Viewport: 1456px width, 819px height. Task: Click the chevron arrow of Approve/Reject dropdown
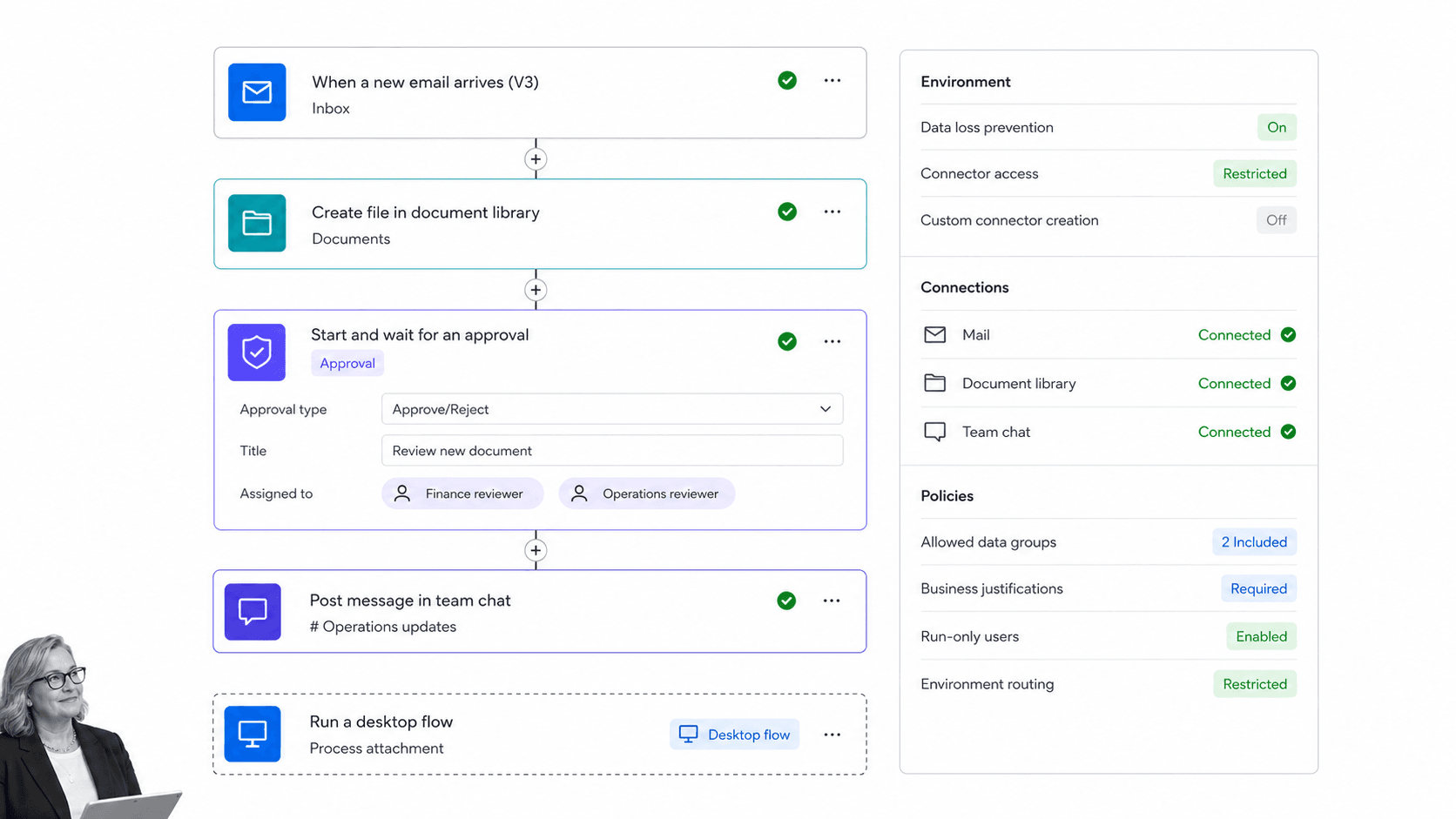(x=826, y=409)
